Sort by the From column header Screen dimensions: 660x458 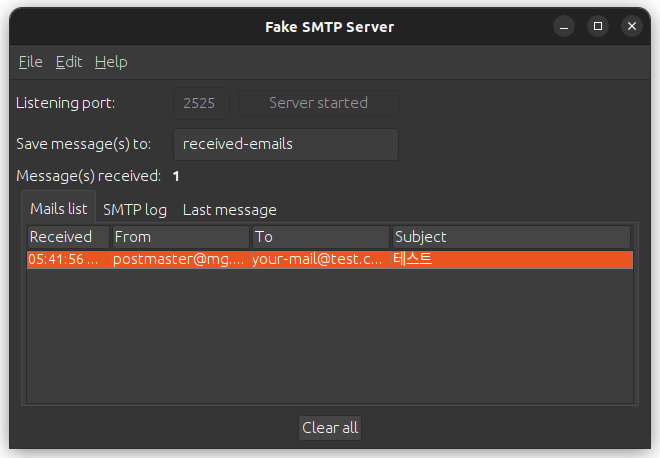point(179,237)
